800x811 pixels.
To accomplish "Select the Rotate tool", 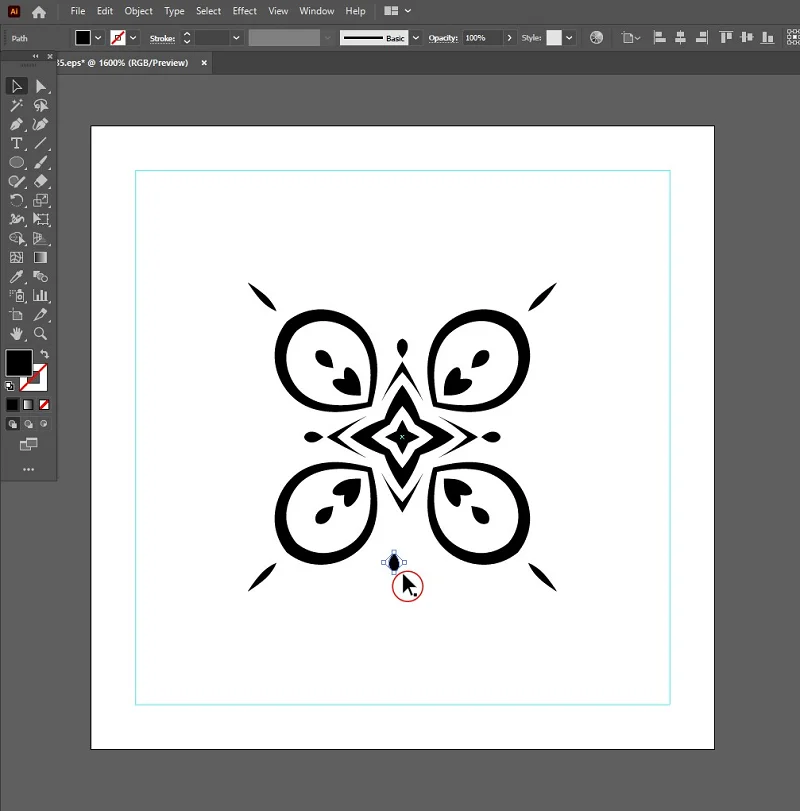I will (x=17, y=200).
